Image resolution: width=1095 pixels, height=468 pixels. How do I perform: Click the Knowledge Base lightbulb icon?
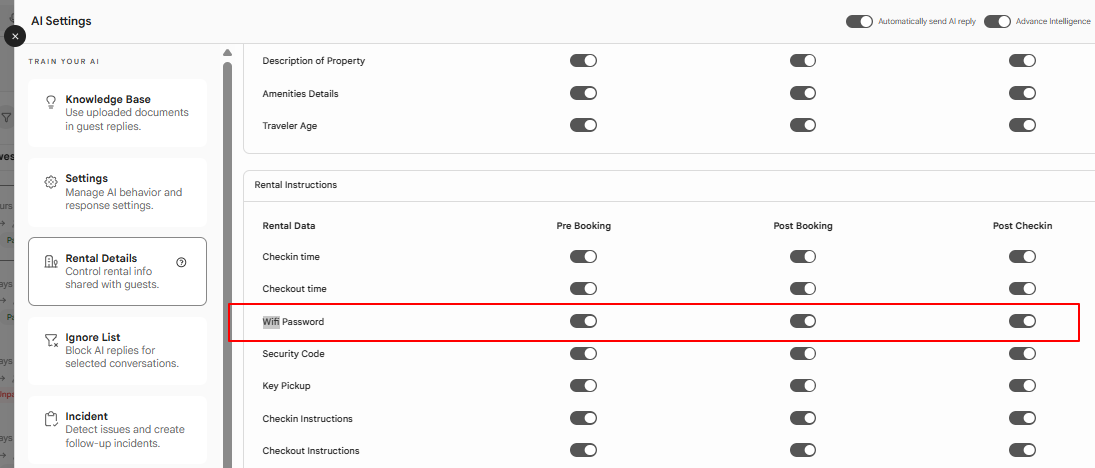pos(50,103)
